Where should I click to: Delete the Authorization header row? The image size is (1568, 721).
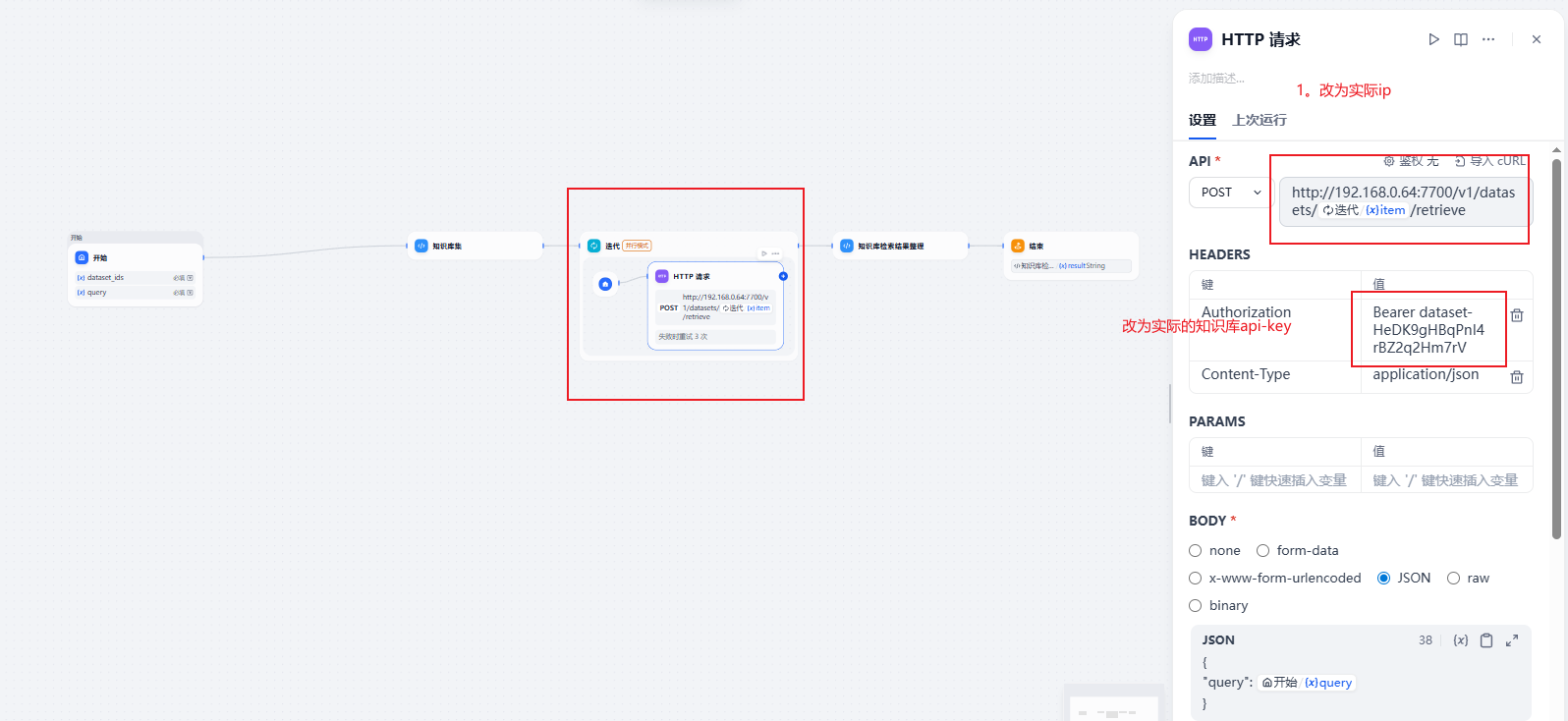pyautogui.click(x=1517, y=315)
